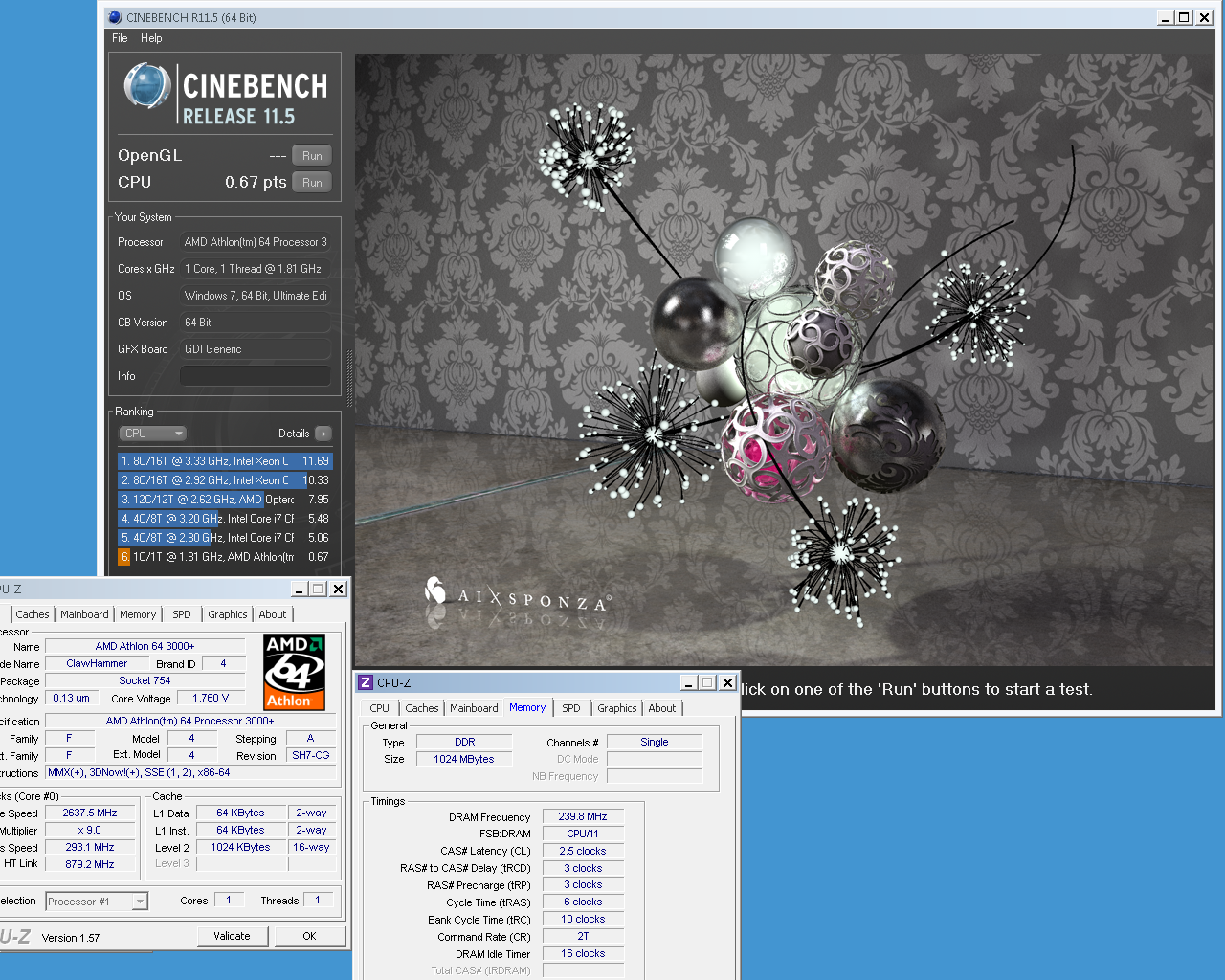Click the SH7-CG revision value
The image size is (1225, 980).
311,755
